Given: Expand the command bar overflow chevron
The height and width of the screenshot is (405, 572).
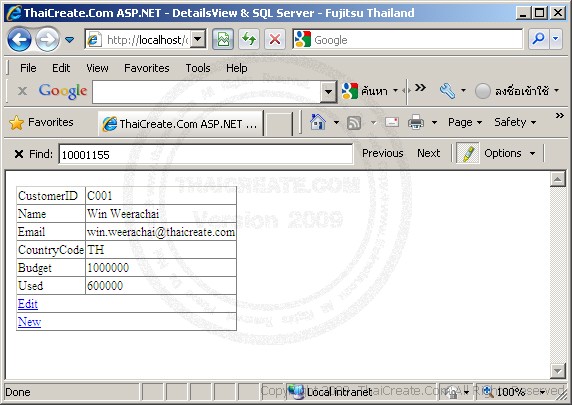Looking at the screenshot, I should (560, 116).
